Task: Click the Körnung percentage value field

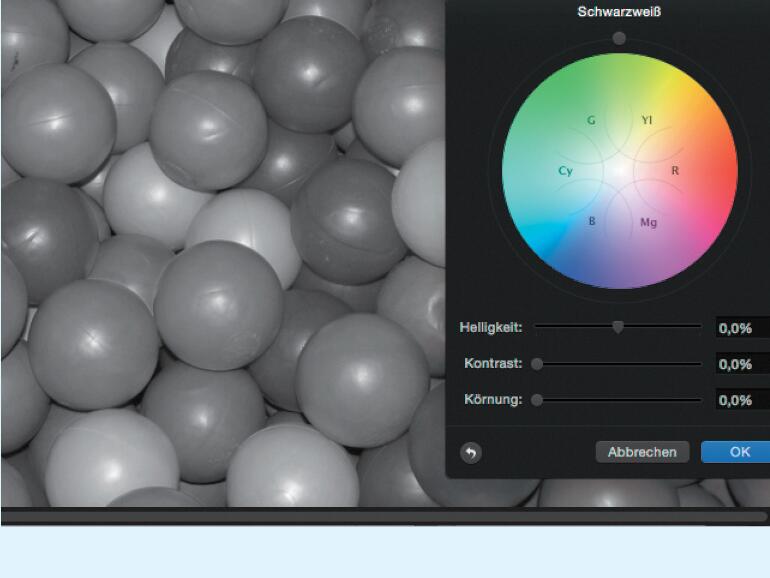Action: click(x=742, y=400)
